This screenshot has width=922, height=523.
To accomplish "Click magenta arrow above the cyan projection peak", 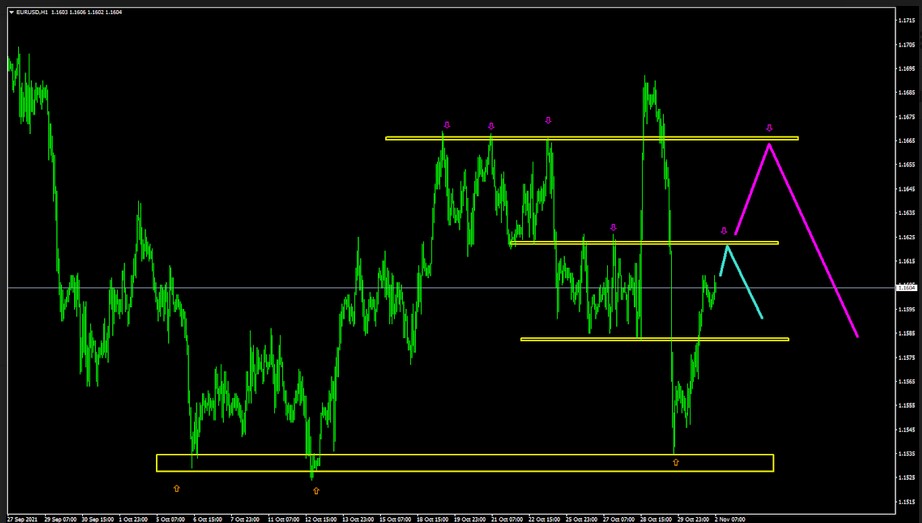I will 724,231.
